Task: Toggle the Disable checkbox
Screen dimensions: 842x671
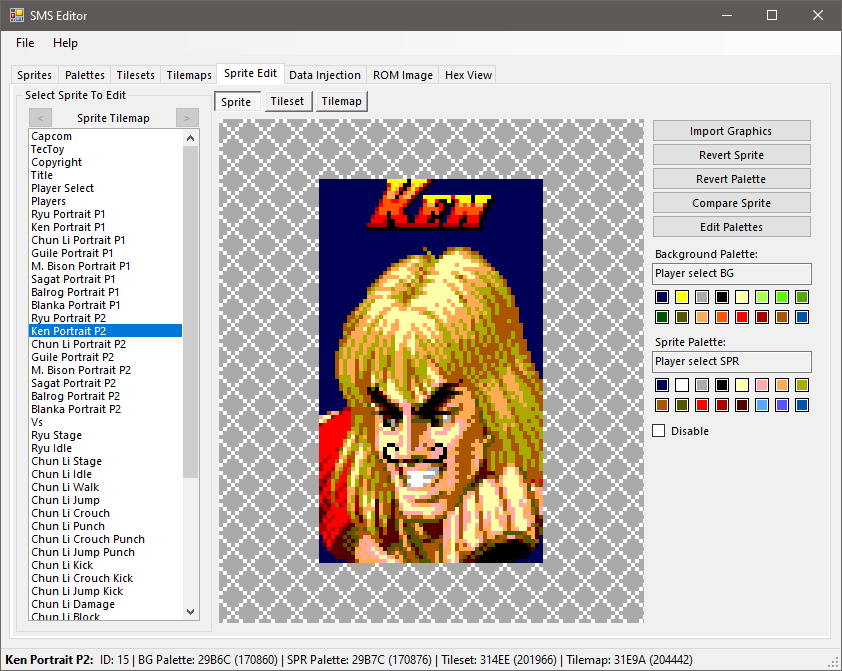Action: (659, 431)
